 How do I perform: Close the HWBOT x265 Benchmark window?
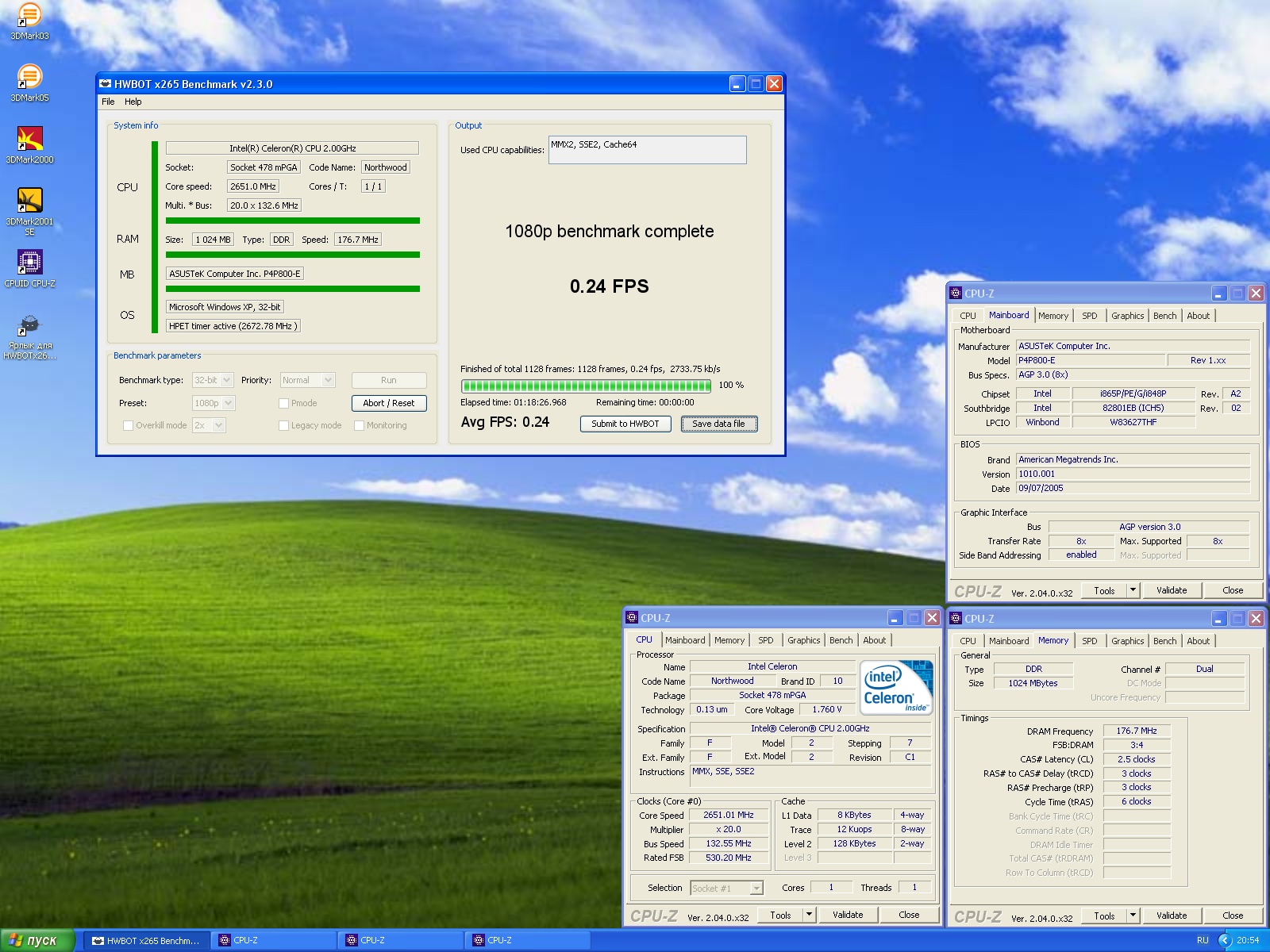tap(774, 83)
